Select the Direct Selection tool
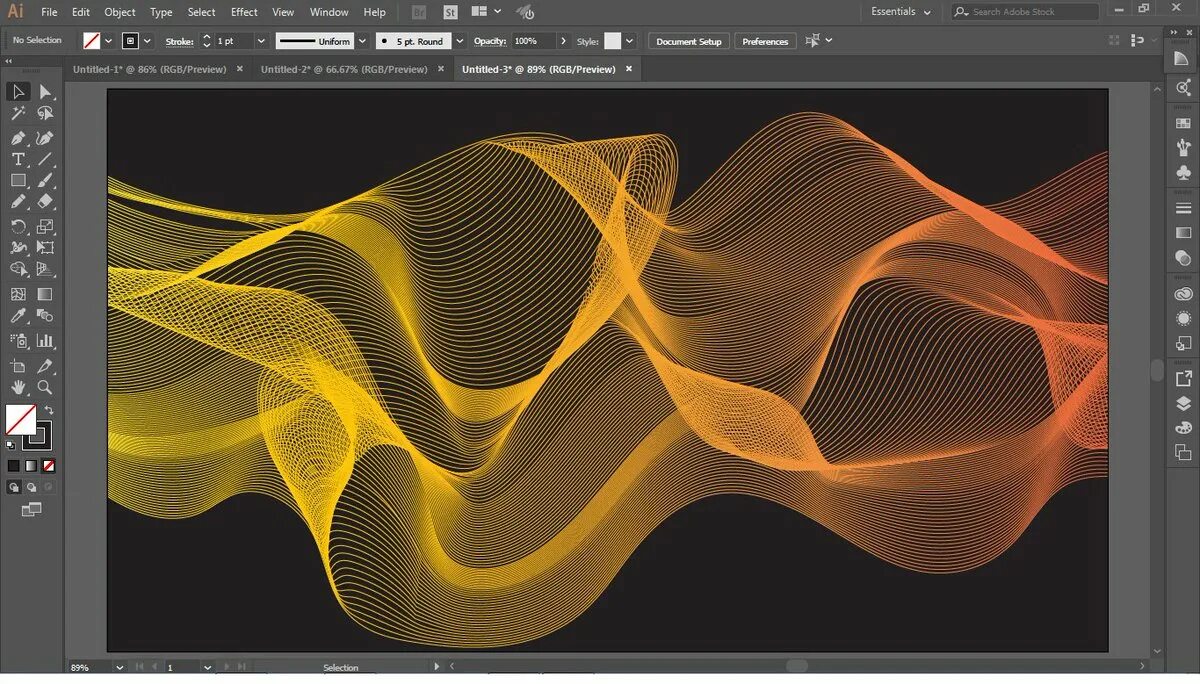1200x684 pixels. 45,92
